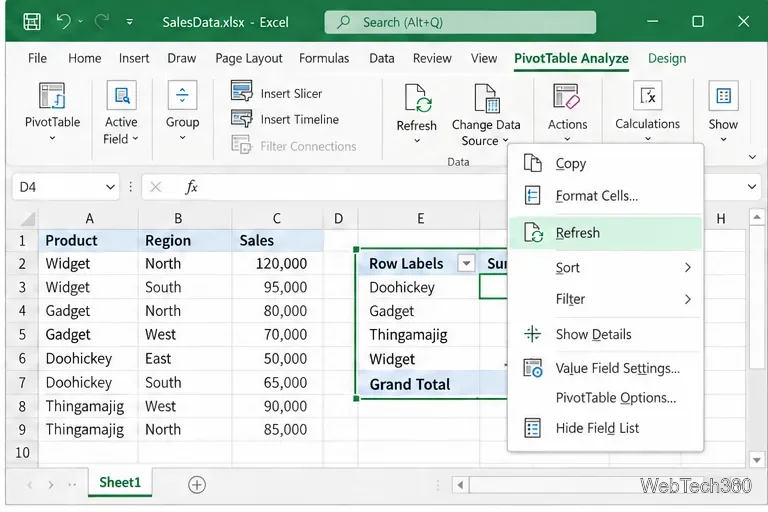
Task: Switch to the Formulas tab
Action: 324,58
